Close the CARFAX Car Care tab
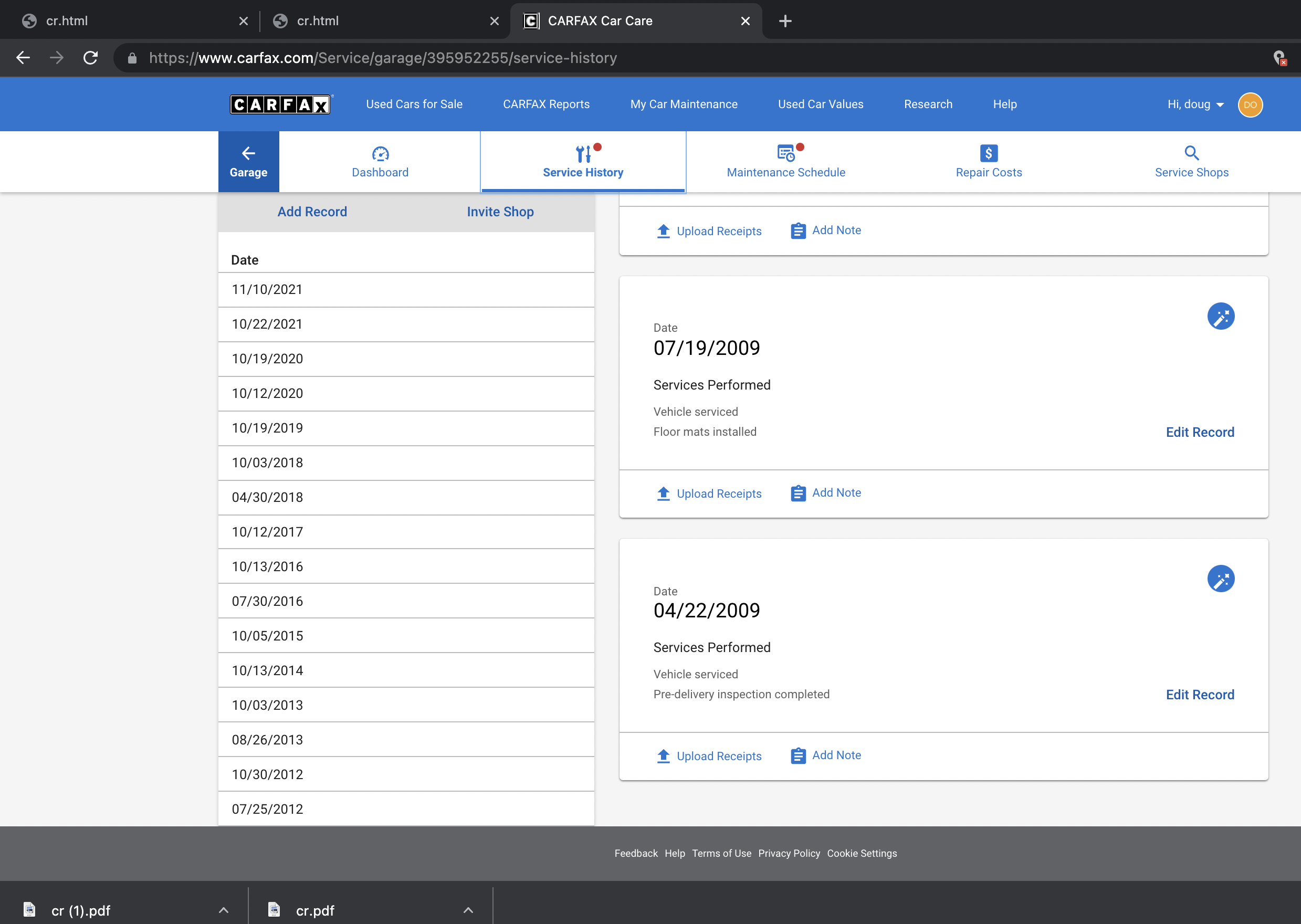 (745, 21)
